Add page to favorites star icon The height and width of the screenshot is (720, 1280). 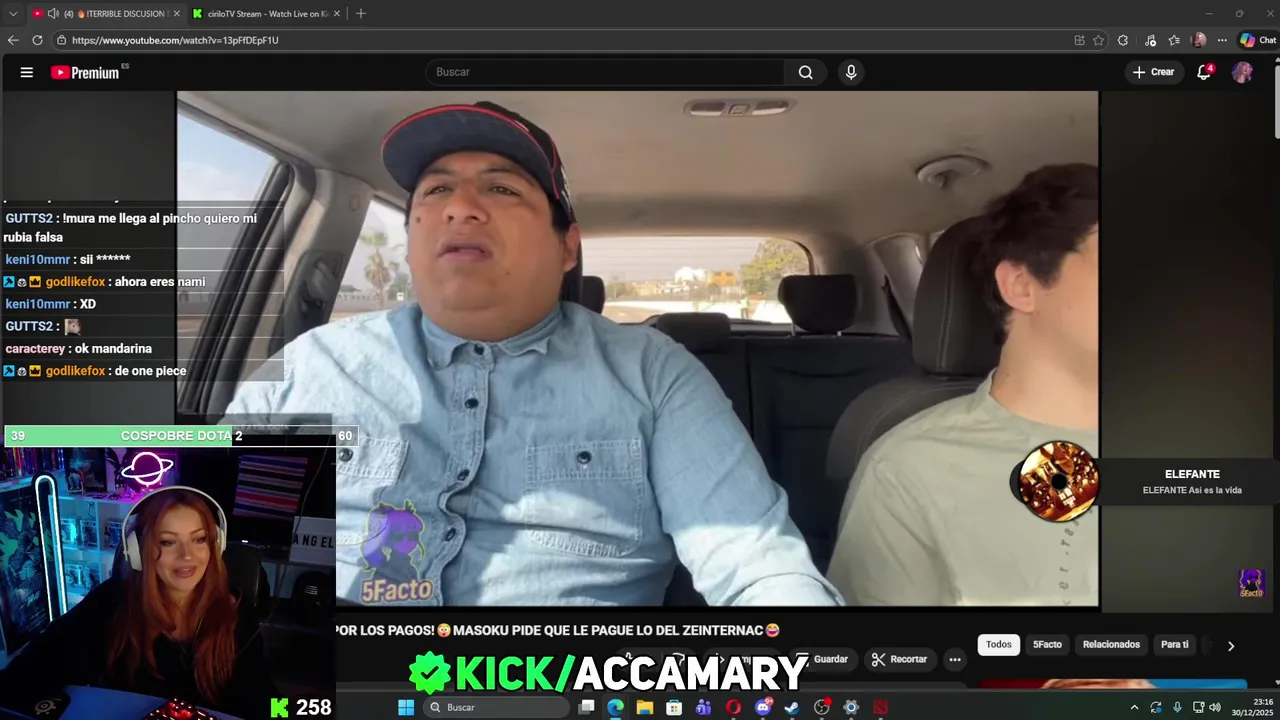coord(1098,40)
